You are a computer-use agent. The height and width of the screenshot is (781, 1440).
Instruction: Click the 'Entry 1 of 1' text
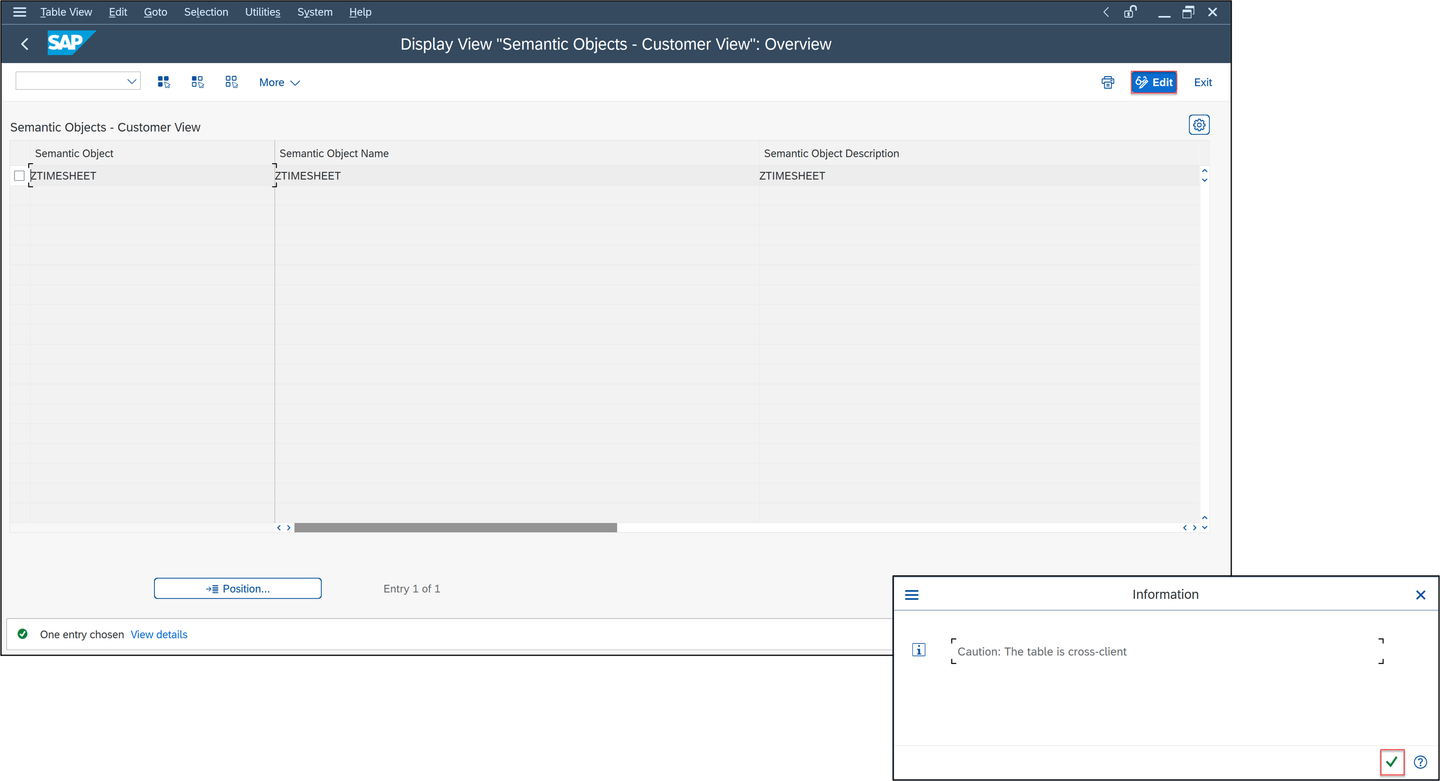point(412,588)
